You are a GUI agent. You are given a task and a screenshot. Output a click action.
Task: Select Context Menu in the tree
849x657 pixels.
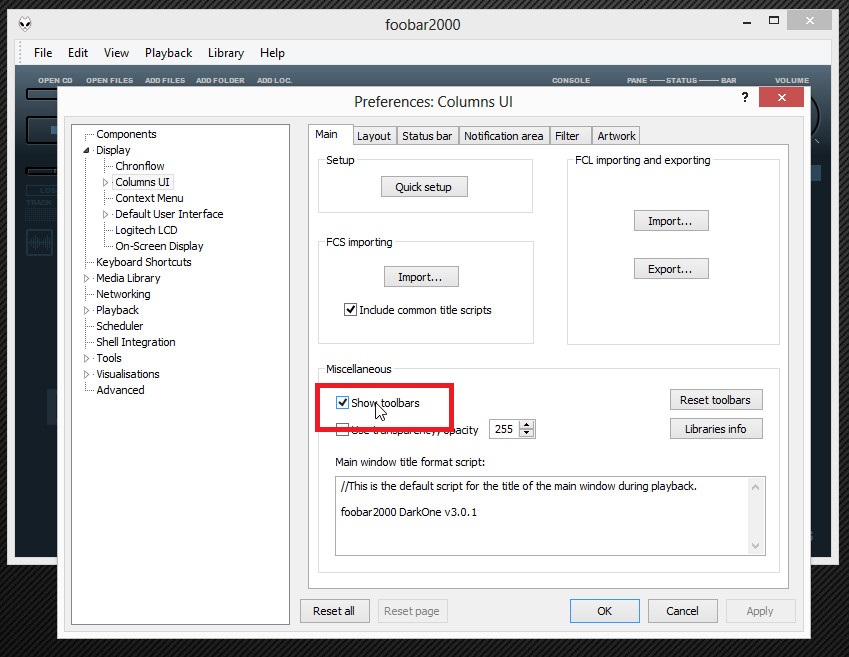149,198
